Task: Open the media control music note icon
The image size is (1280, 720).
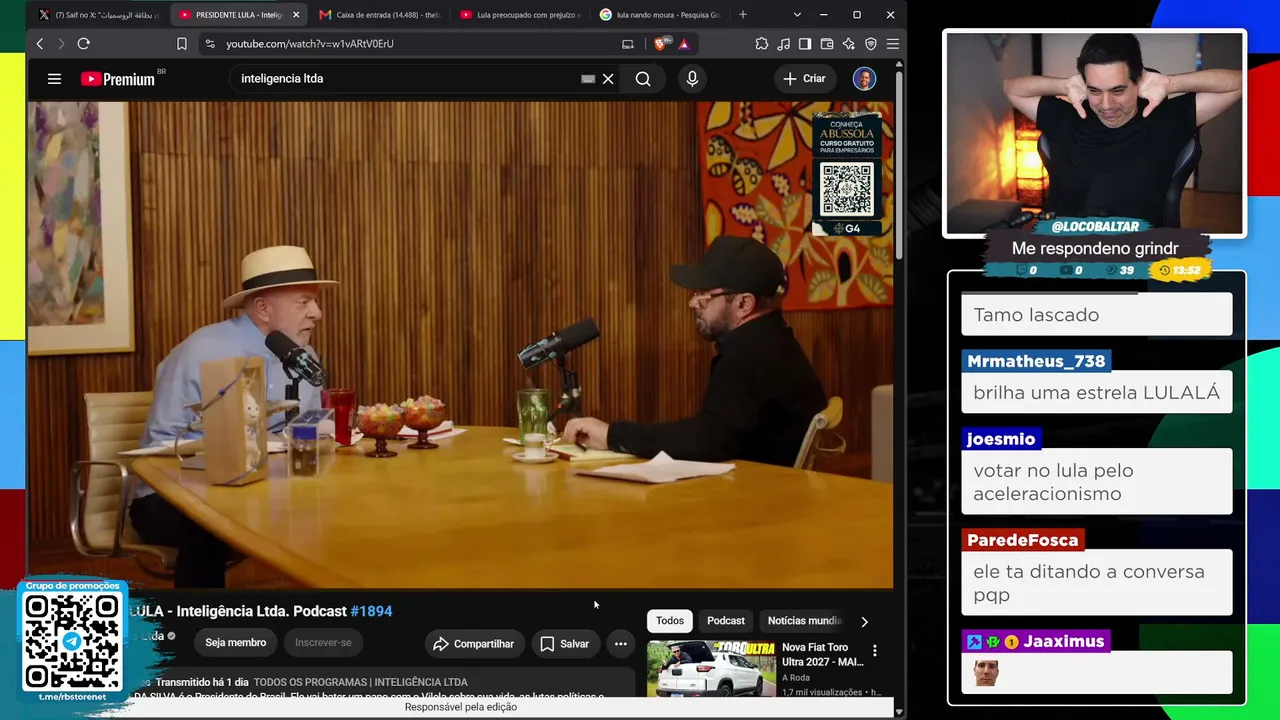Action: click(x=784, y=44)
